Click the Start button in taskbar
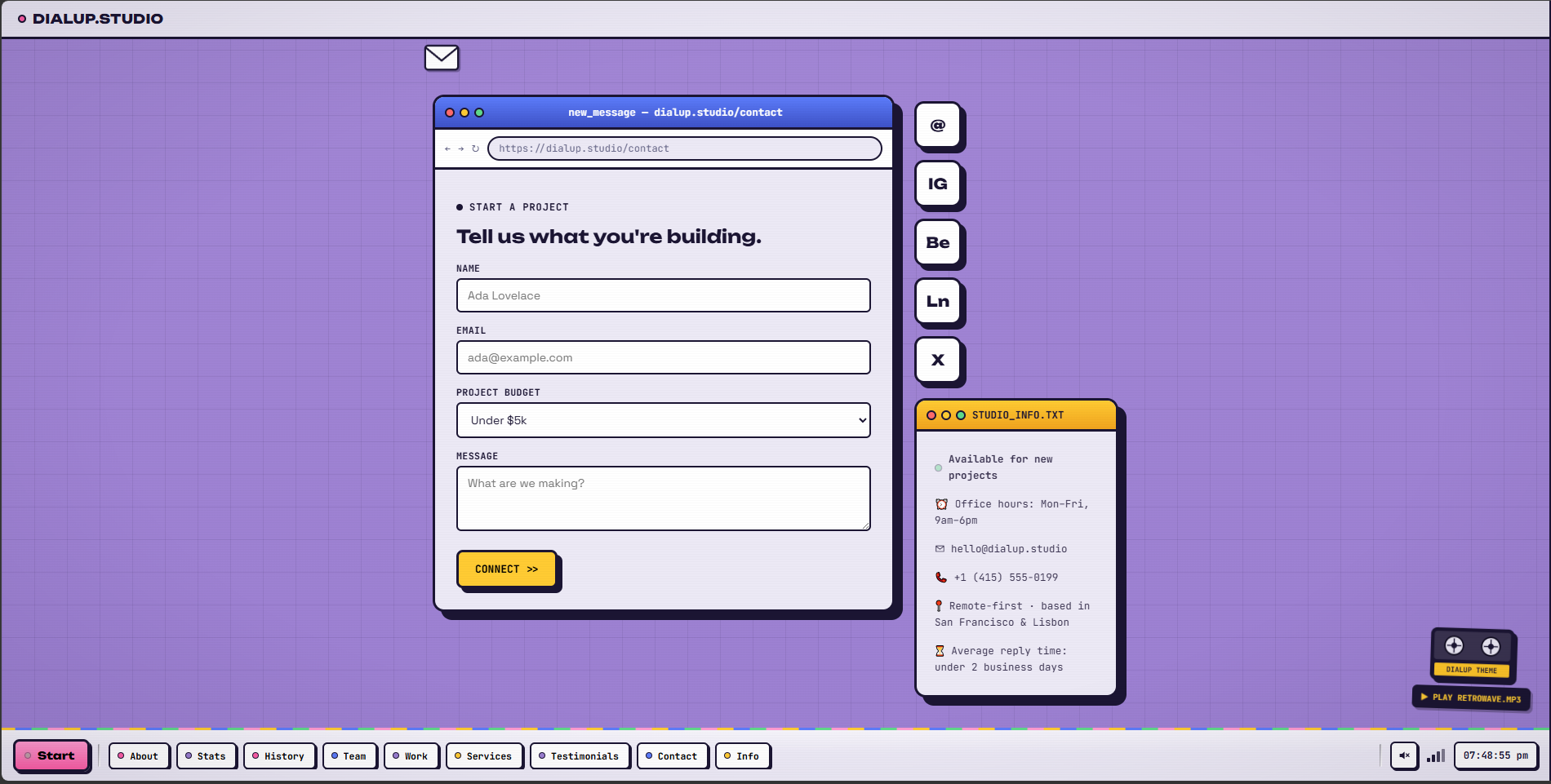The image size is (1551, 784). point(51,755)
